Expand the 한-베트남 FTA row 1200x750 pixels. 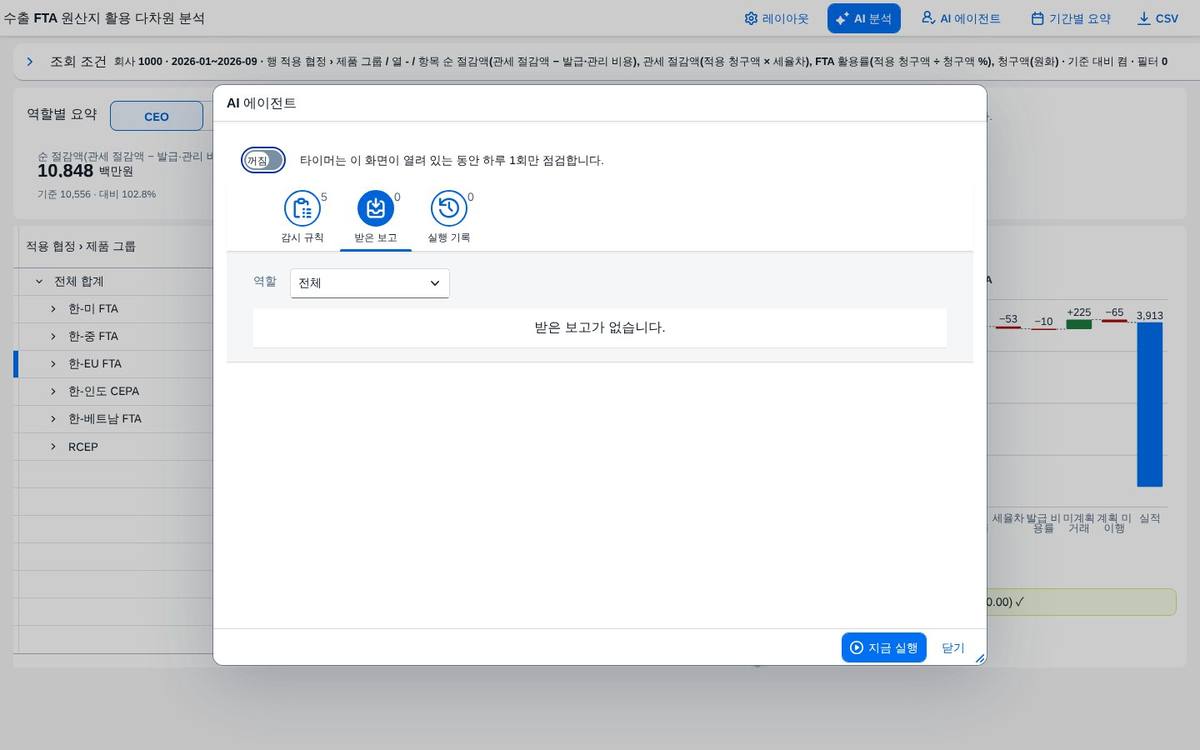[53, 419]
